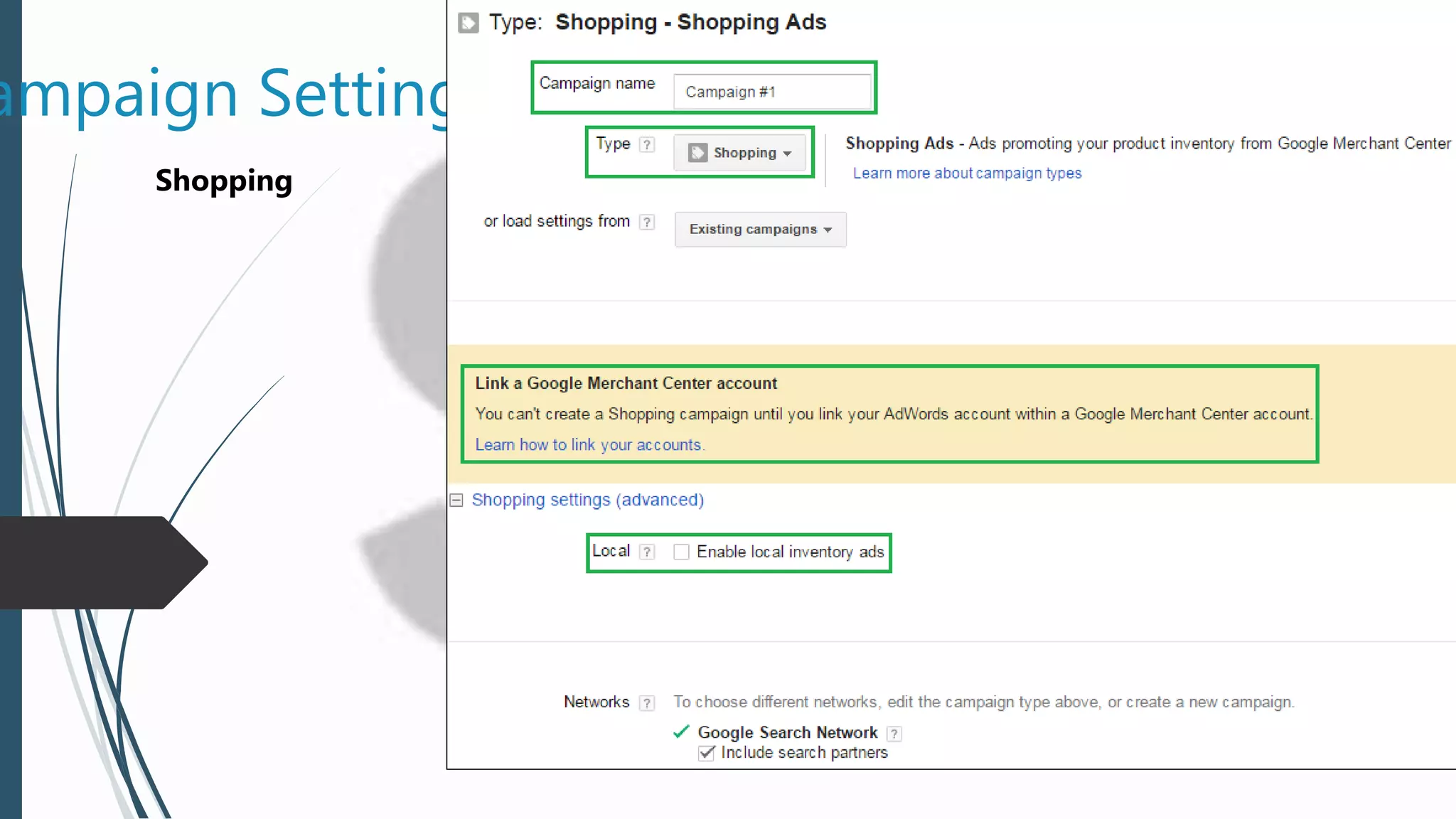Click the 'Shopping' slide subtitle text

(224, 181)
